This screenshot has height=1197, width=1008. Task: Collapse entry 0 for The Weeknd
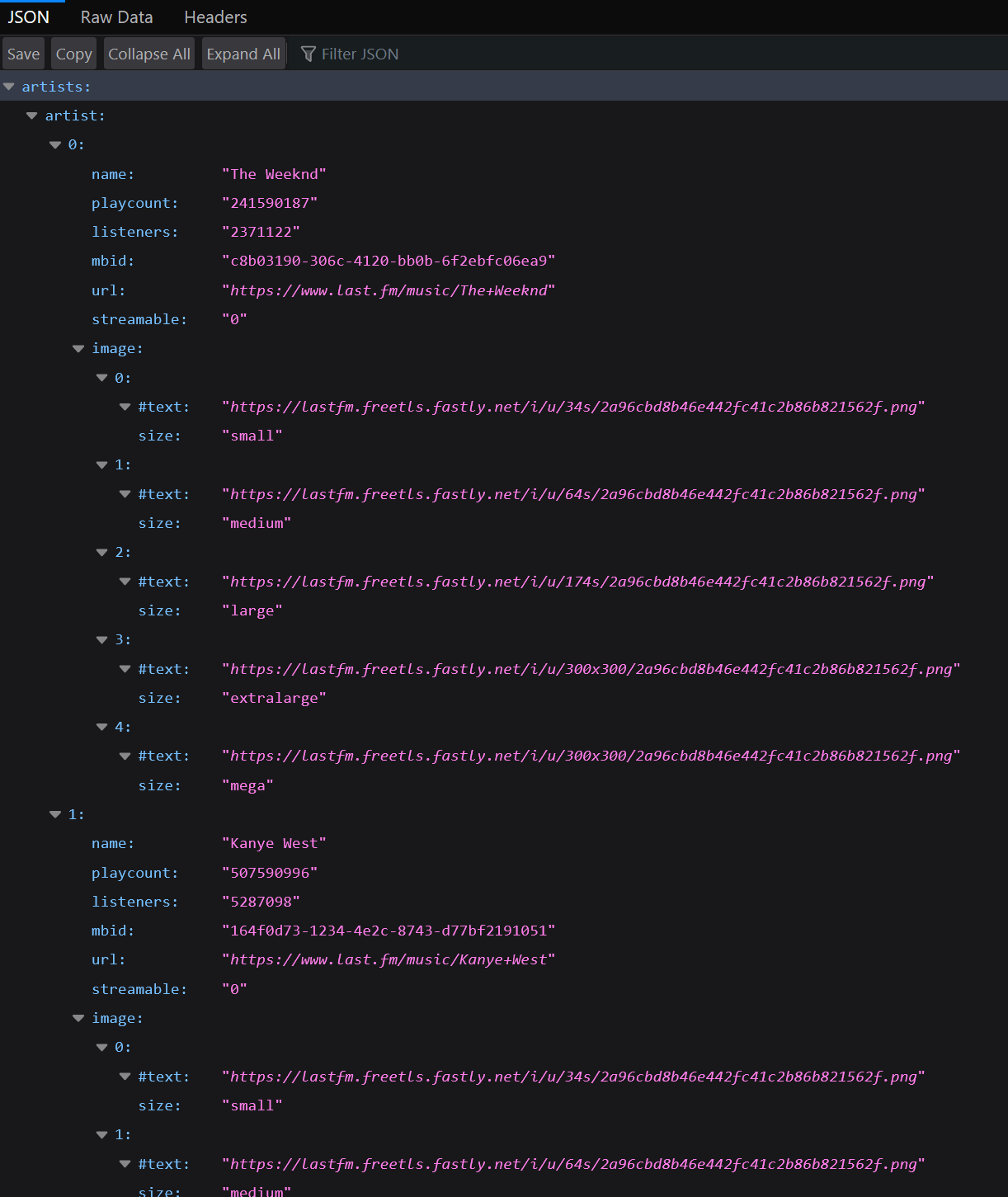[x=54, y=144]
